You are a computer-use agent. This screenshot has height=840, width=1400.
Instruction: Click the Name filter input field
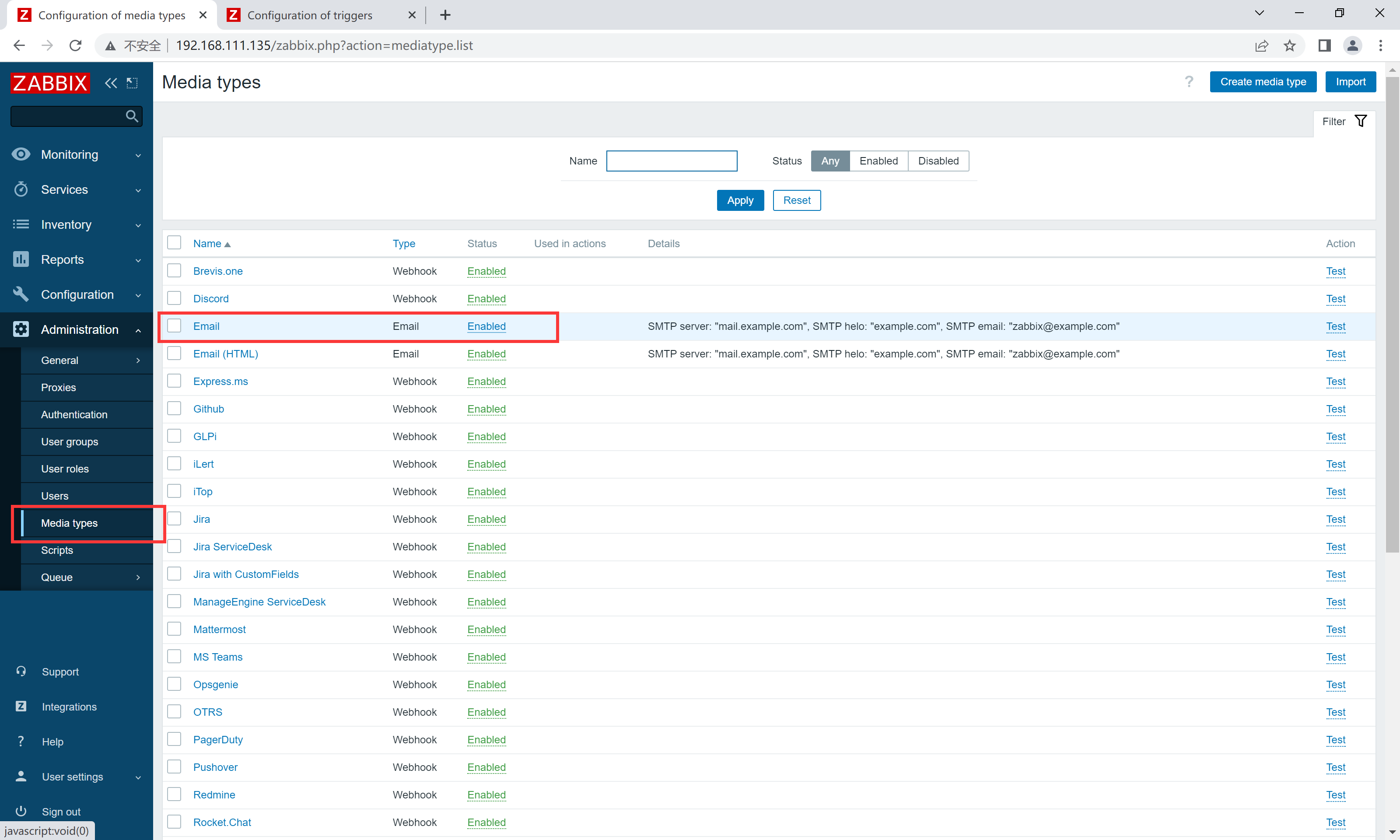[x=671, y=161]
